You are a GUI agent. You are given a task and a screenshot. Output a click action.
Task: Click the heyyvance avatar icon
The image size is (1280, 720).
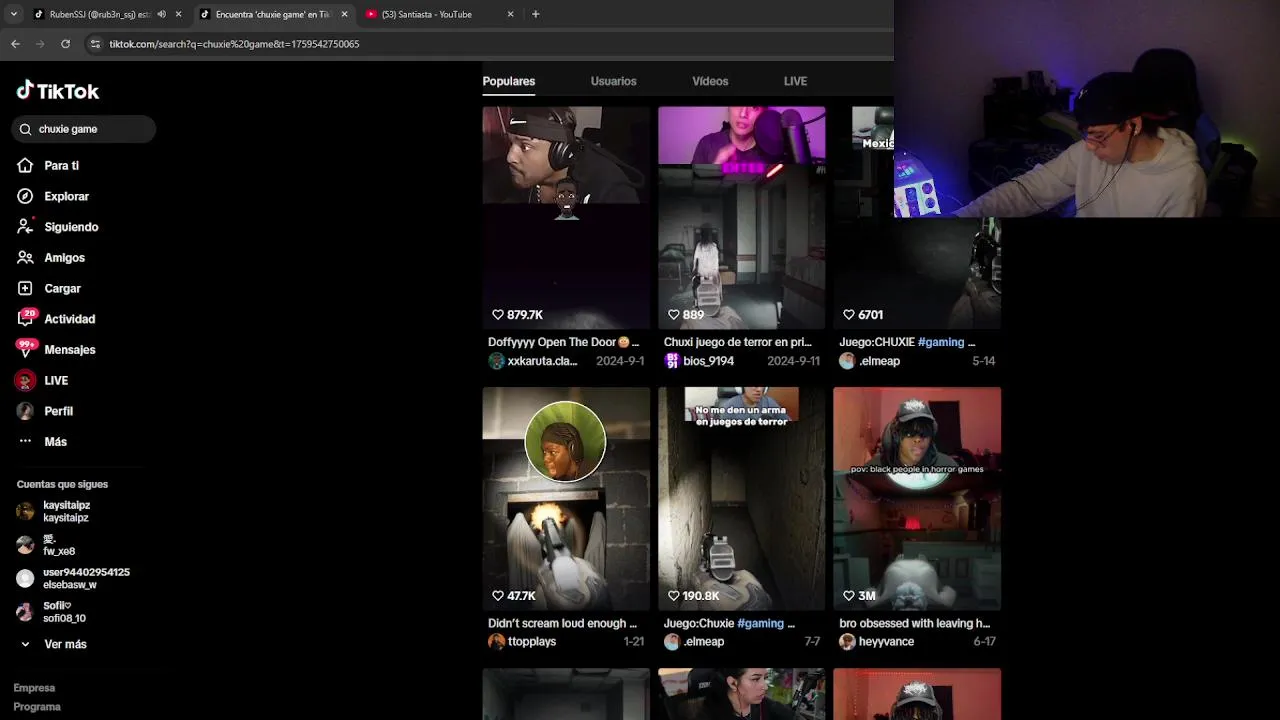point(847,642)
